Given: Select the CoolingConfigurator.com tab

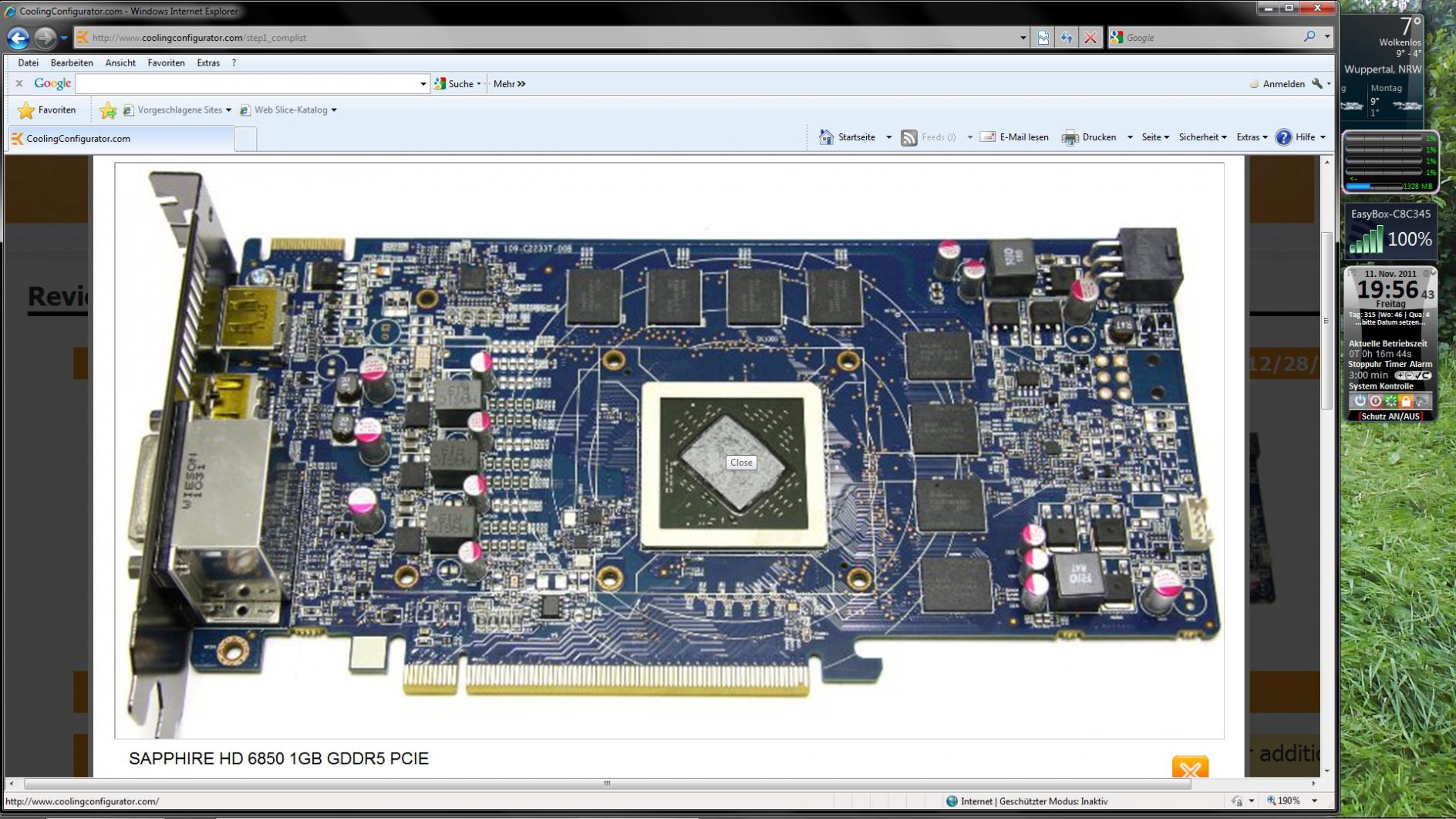Looking at the screenshot, I should point(121,139).
